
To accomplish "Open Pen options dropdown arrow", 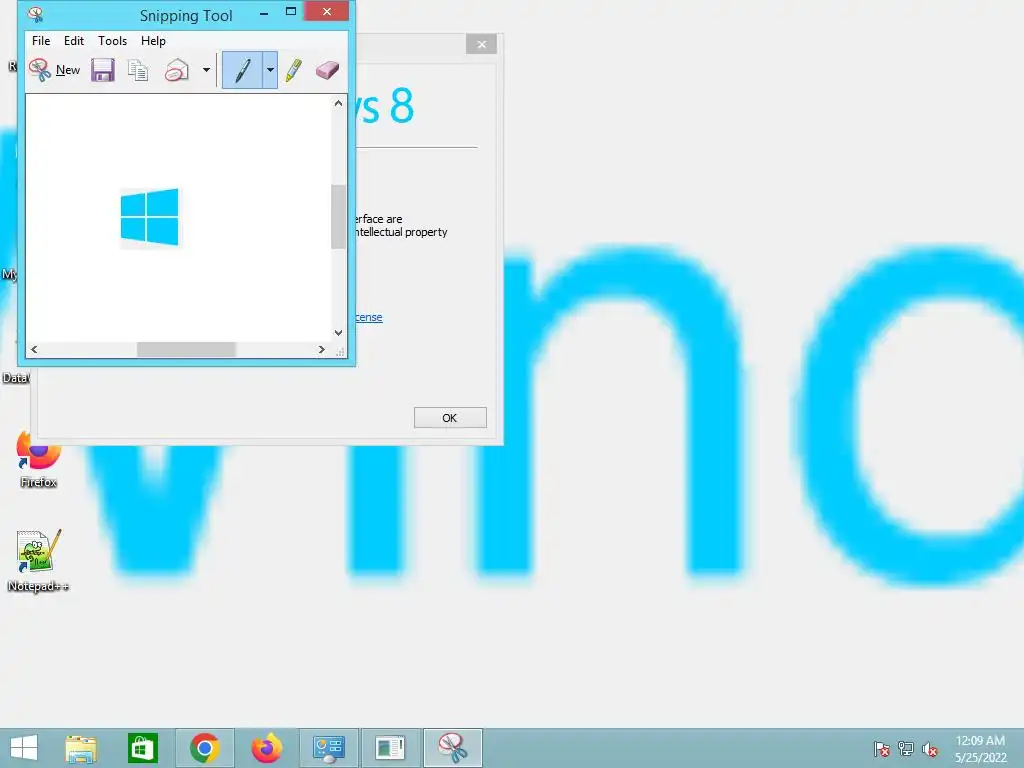I will tap(270, 70).
